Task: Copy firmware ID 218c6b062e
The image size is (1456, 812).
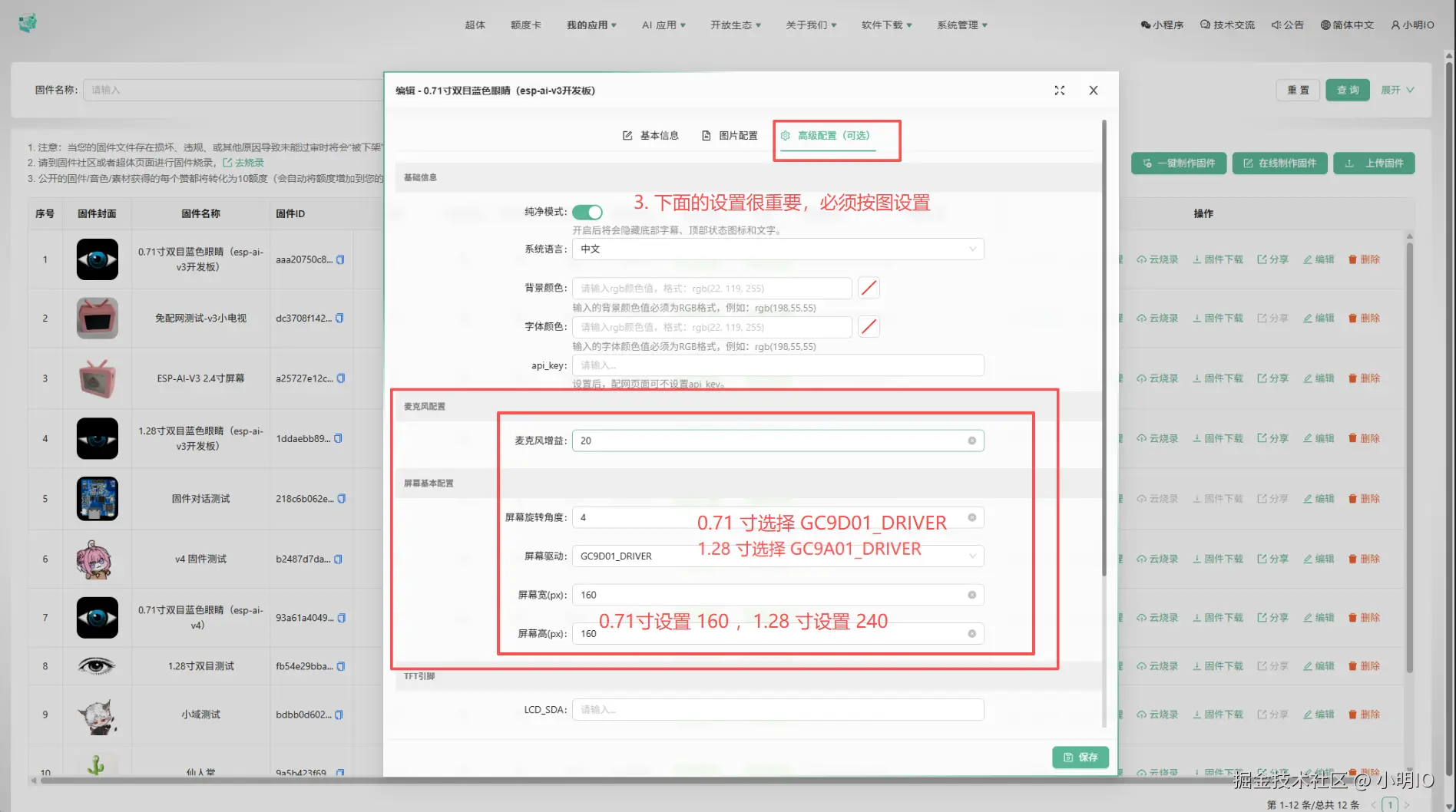Action: point(342,498)
